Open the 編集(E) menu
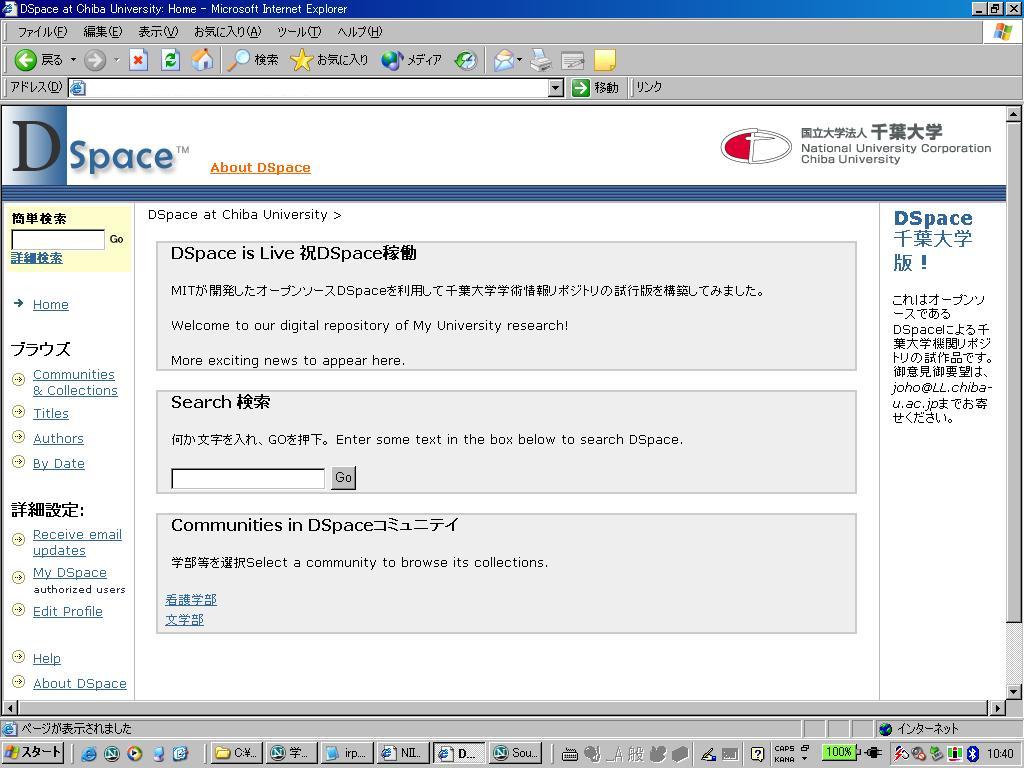Image resolution: width=1024 pixels, height=768 pixels. (x=103, y=31)
